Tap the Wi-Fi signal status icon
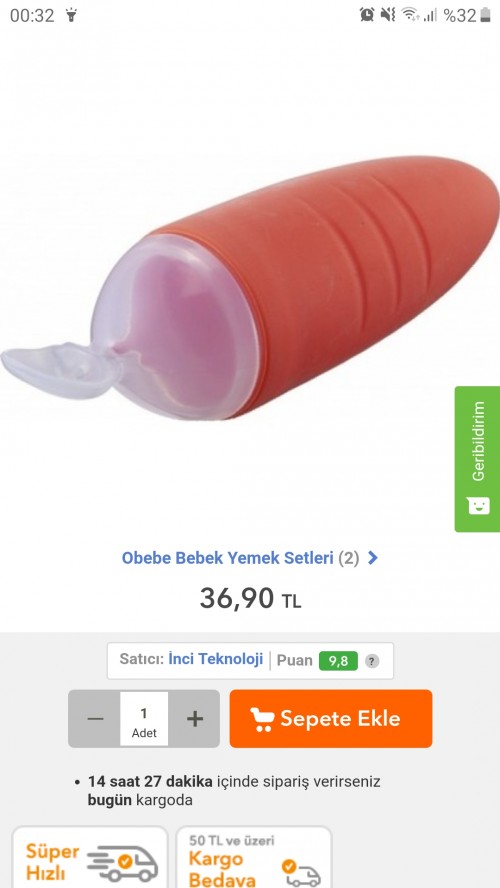Viewport: 500px width, 888px height. [x=410, y=15]
